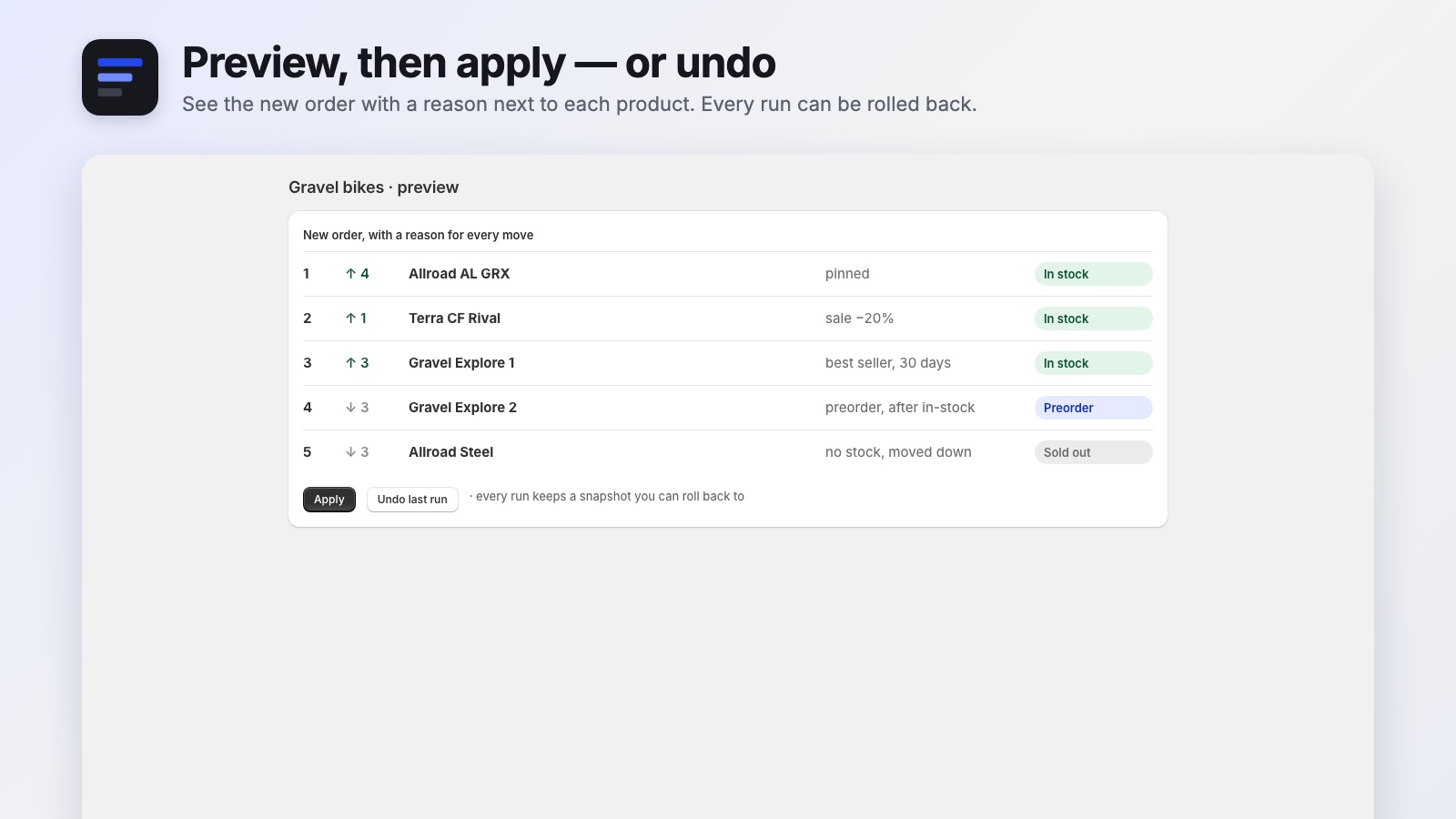Click the reason "preorder, after in-stock"
The image size is (1456, 819).
point(900,408)
